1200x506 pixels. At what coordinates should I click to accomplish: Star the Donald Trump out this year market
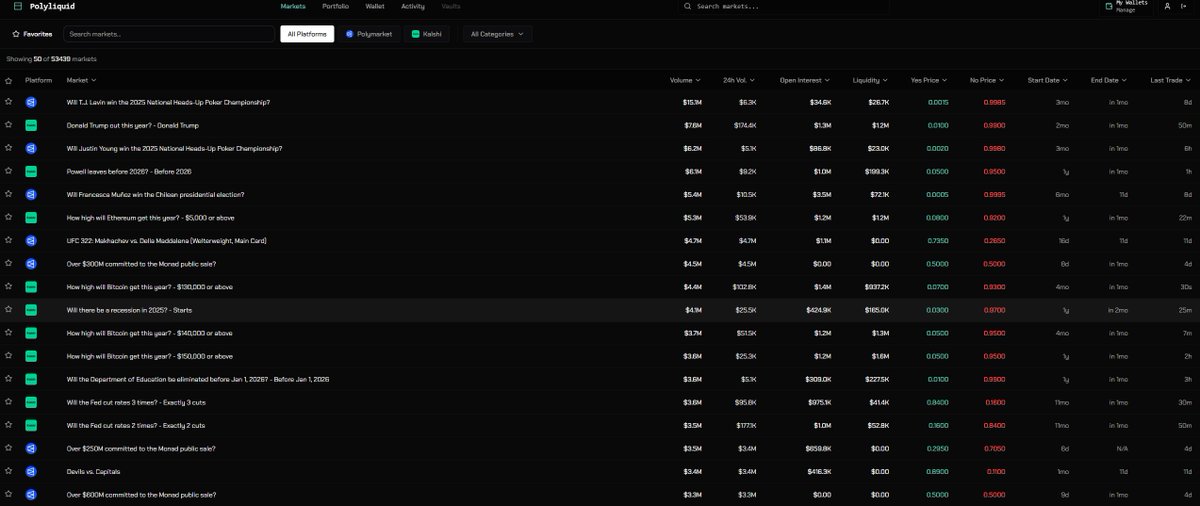(x=9, y=125)
